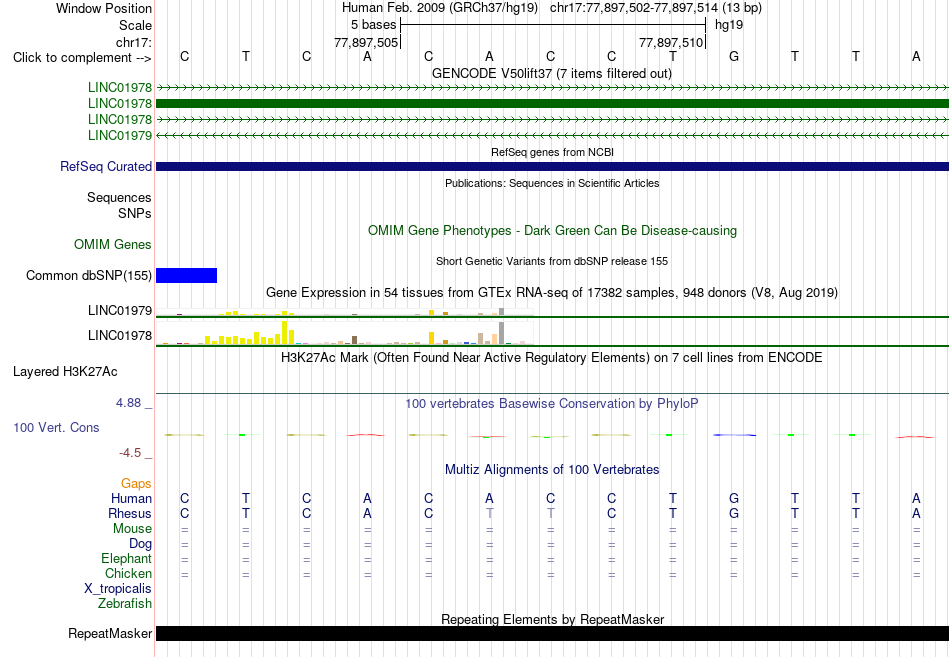Click the Rhesus alignment row label
This screenshot has width=950, height=657.
tap(130, 513)
